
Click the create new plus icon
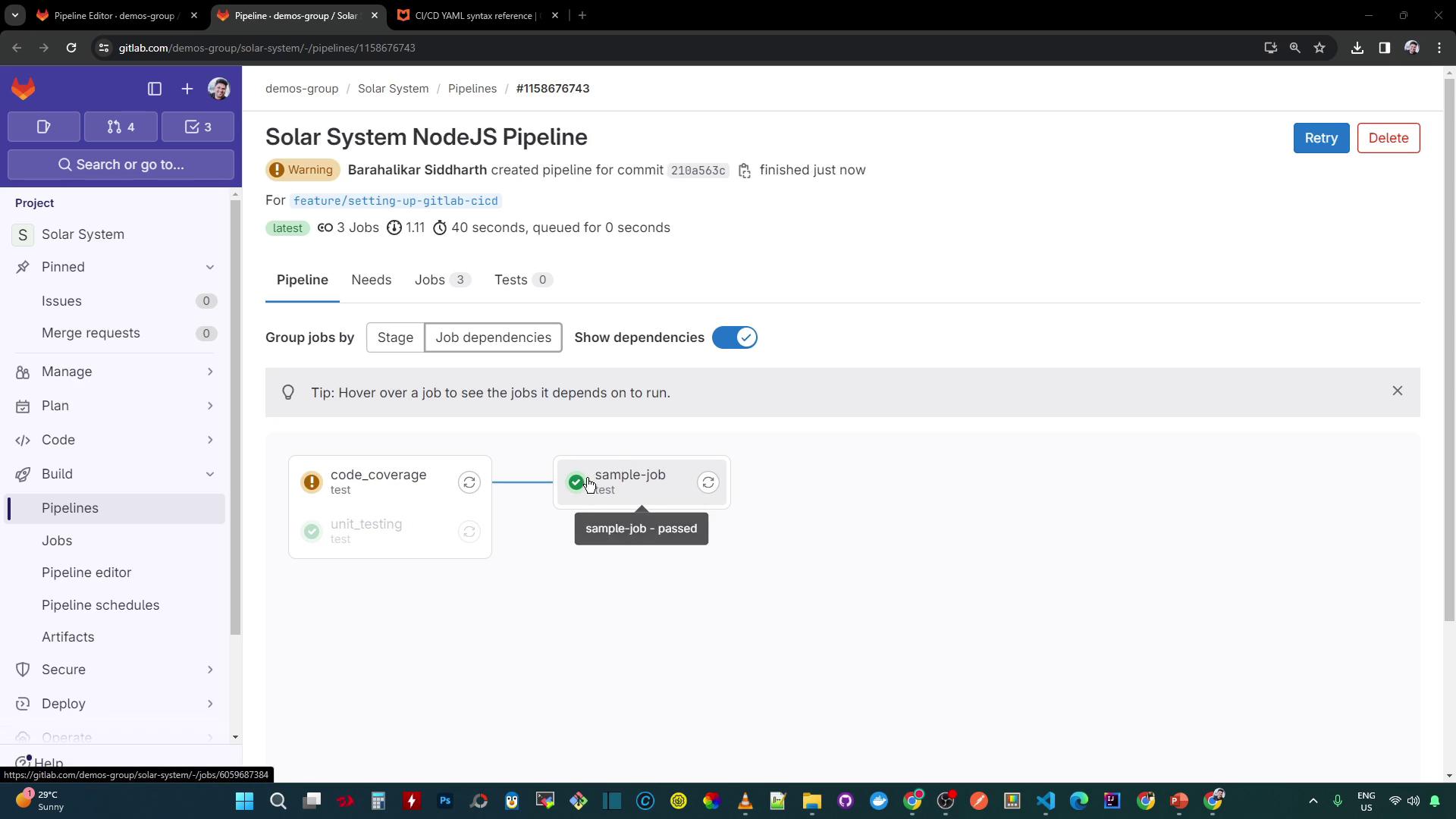click(x=187, y=89)
